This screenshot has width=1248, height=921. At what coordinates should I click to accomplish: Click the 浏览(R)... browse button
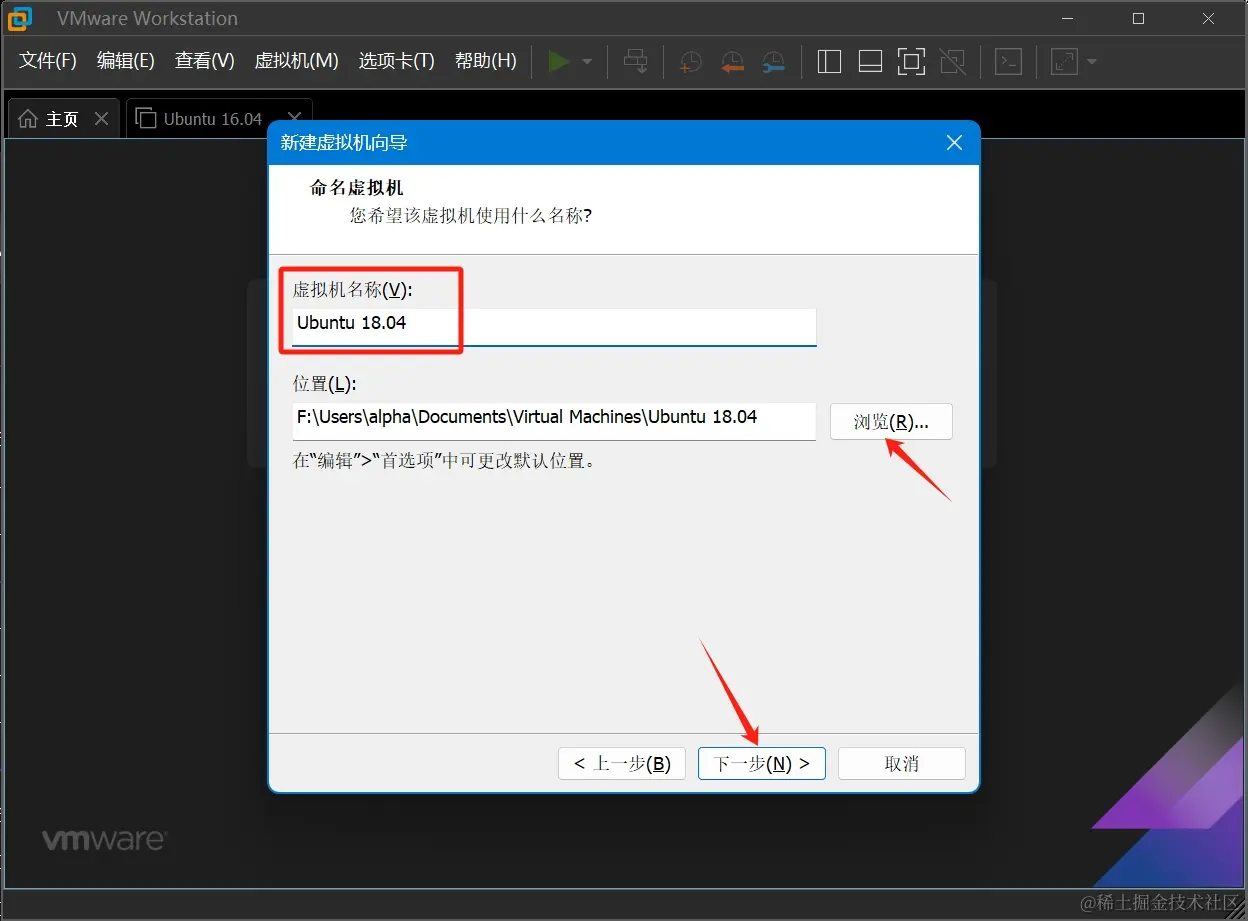(x=891, y=422)
